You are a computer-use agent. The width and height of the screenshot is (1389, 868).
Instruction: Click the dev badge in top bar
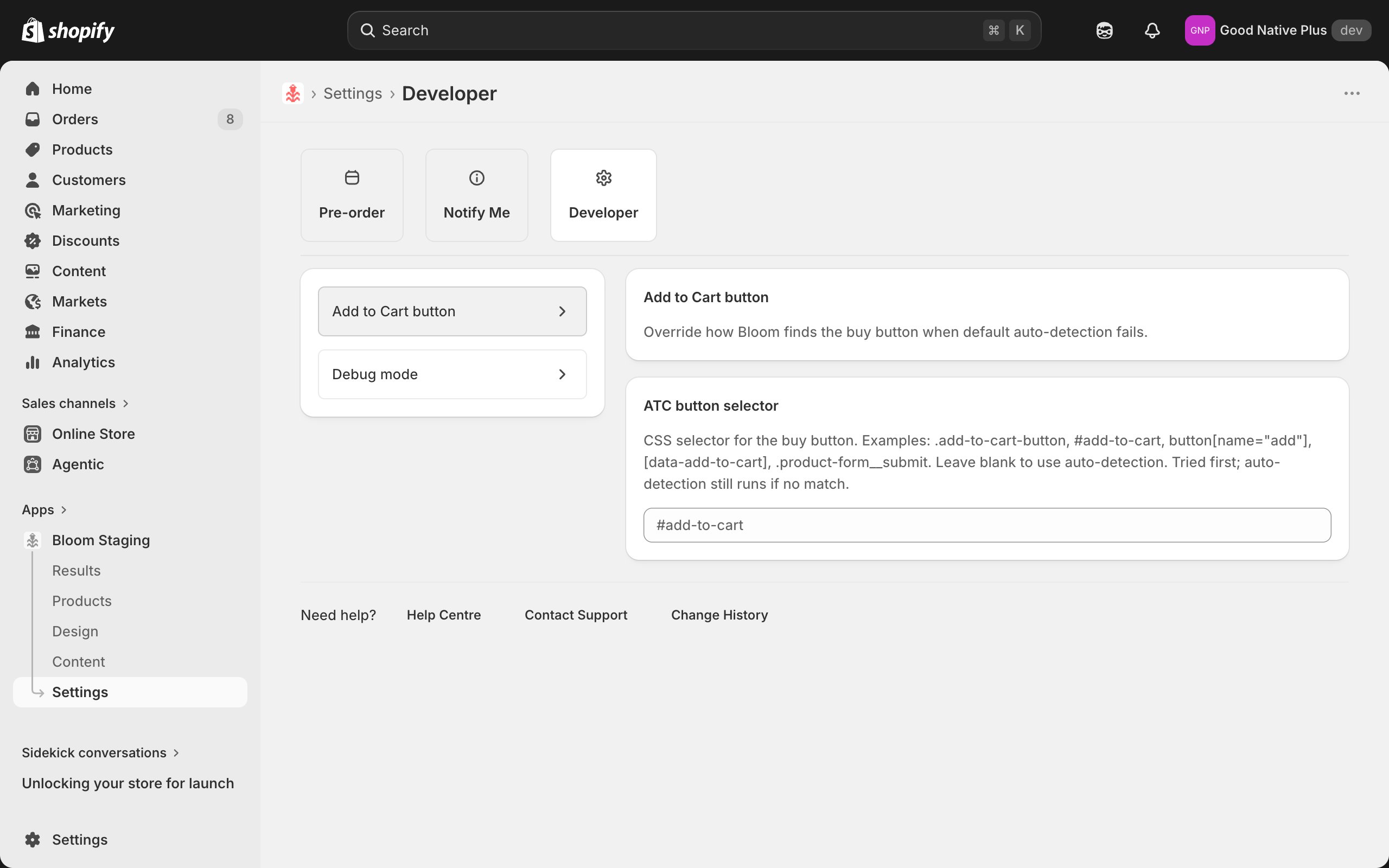(1351, 30)
